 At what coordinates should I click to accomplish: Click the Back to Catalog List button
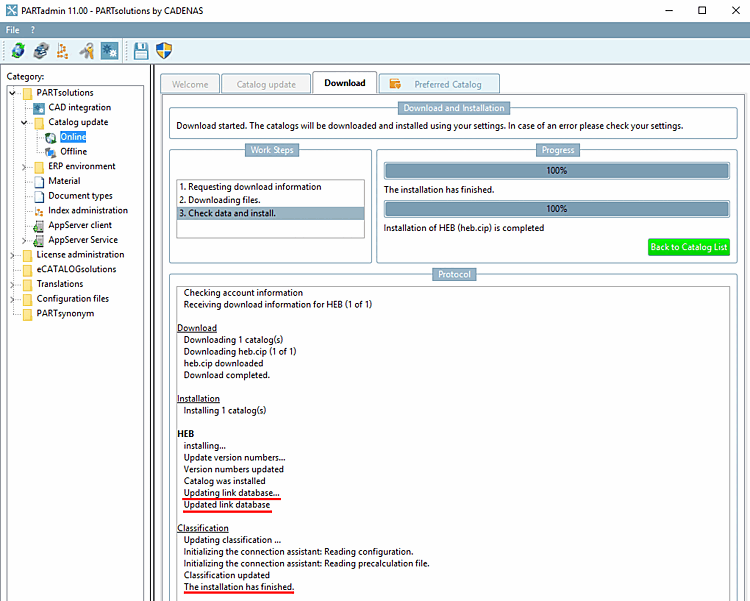(x=689, y=247)
